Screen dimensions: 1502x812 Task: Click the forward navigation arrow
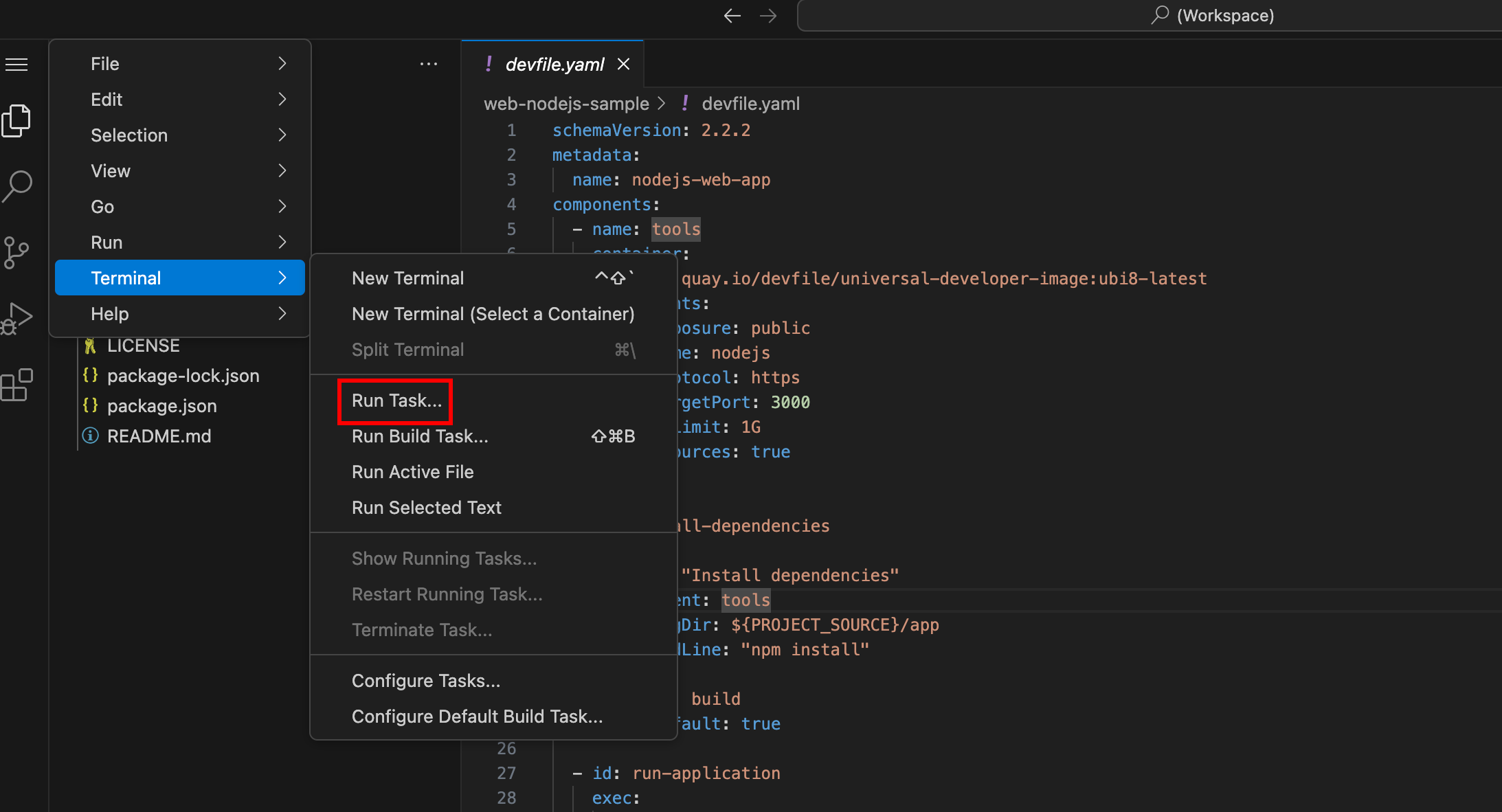[768, 15]
